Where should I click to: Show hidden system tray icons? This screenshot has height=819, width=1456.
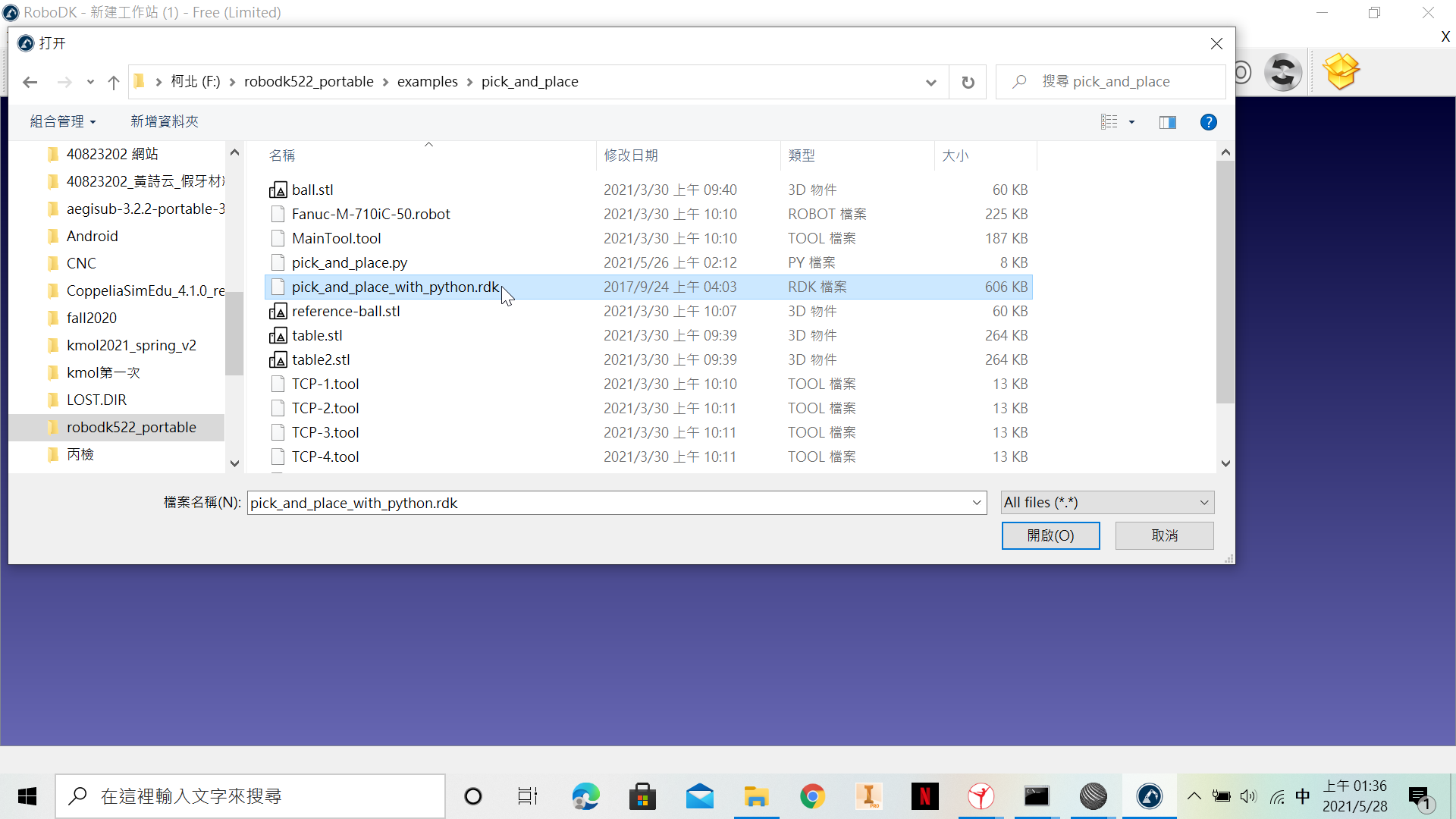1194,796
